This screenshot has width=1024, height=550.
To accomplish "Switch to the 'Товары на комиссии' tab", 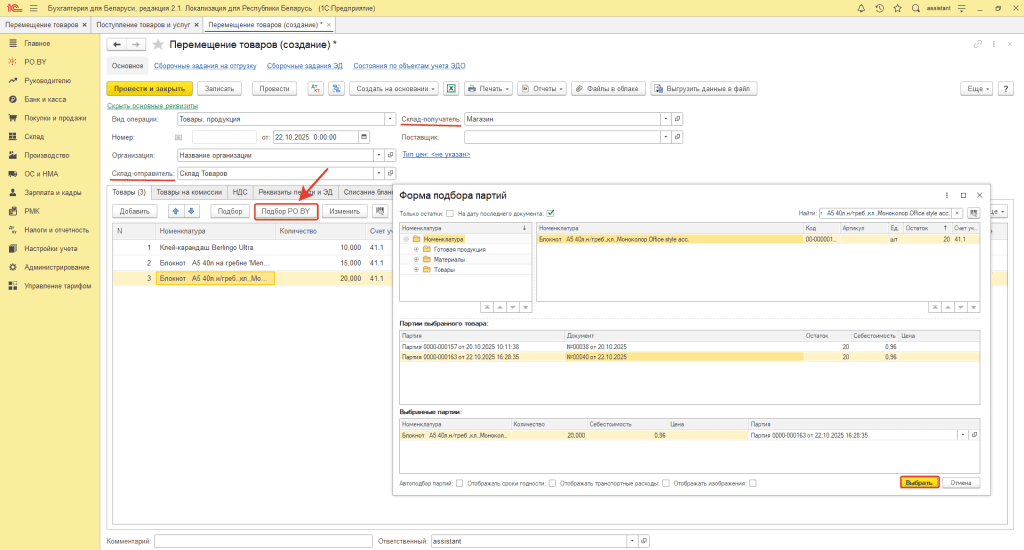I will [188, 192].
